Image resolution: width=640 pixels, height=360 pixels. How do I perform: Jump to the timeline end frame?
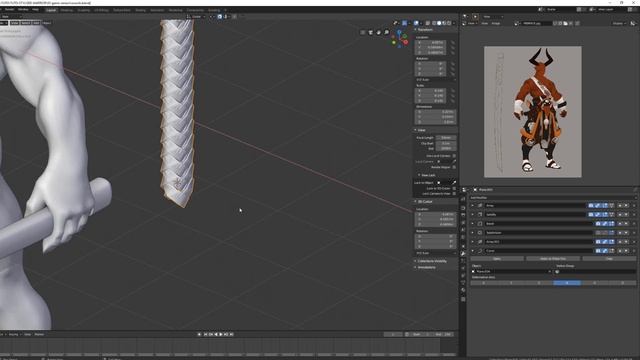231,334
